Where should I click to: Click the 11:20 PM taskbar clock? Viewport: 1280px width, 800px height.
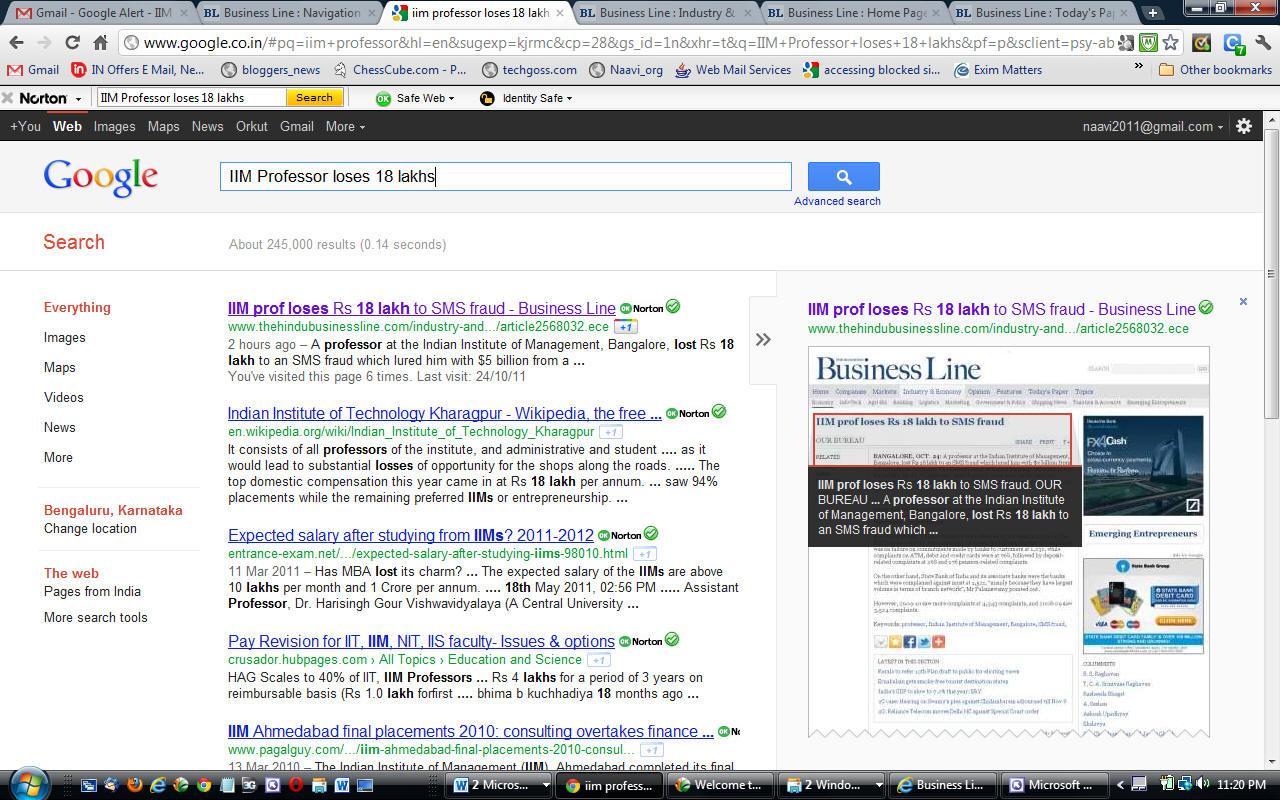pyautogui.click(x=1241, y=785)
